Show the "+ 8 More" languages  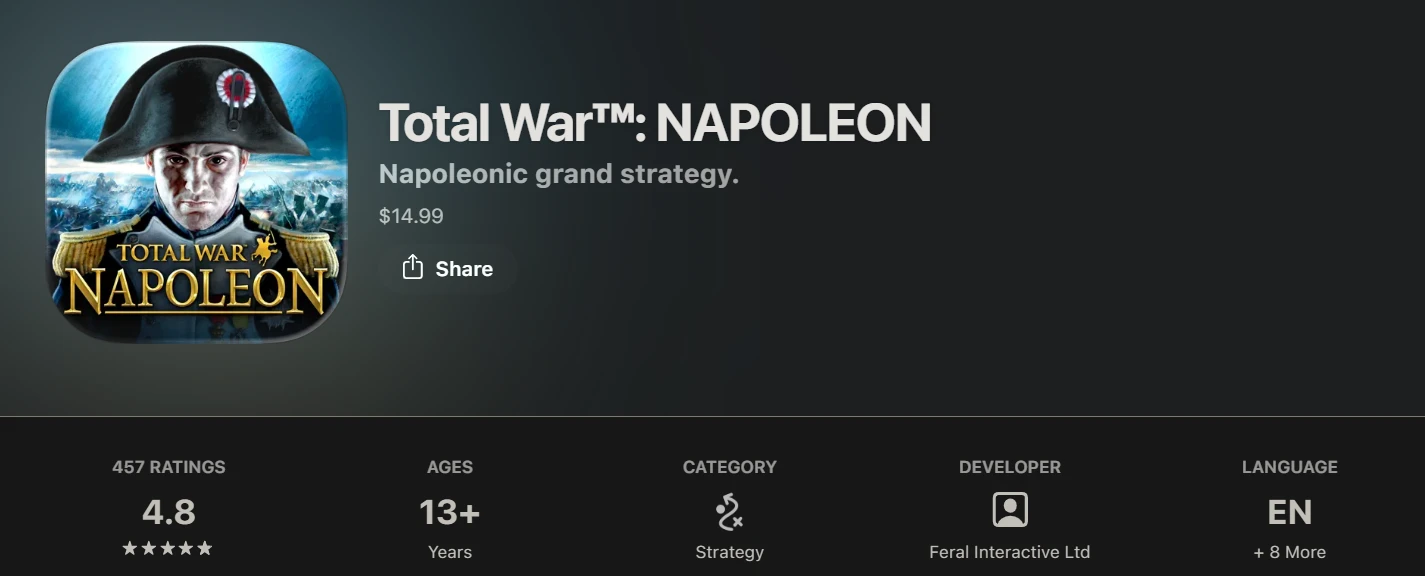1289,552
